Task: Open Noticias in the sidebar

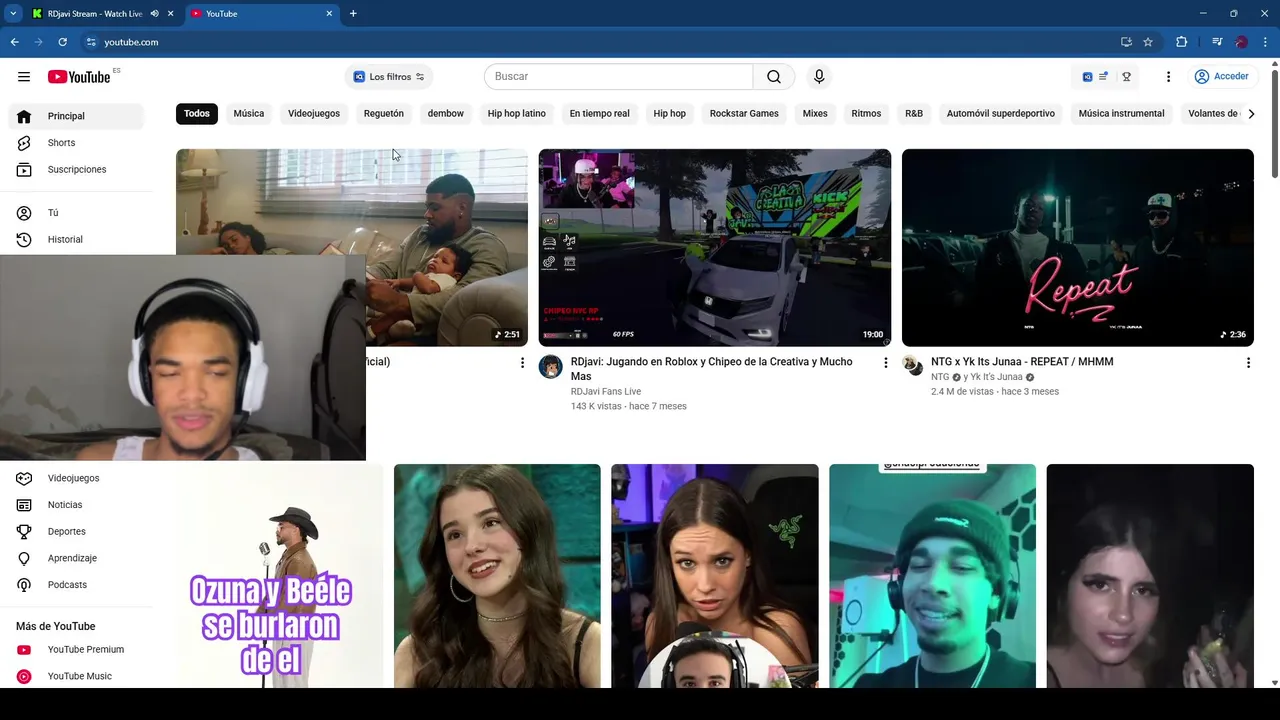Action: [x=76, y=505]
